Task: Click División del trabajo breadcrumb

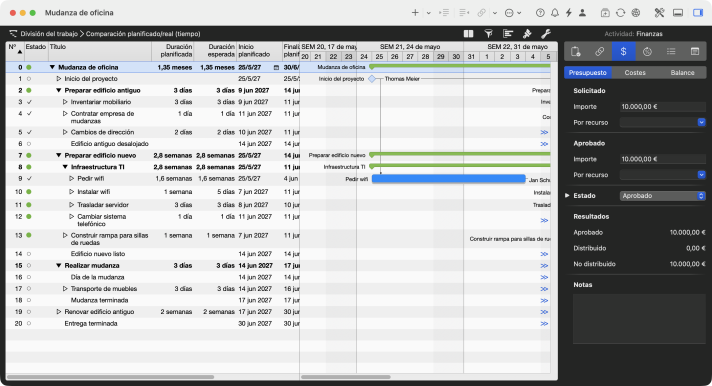Action: (x=49, y=34)
